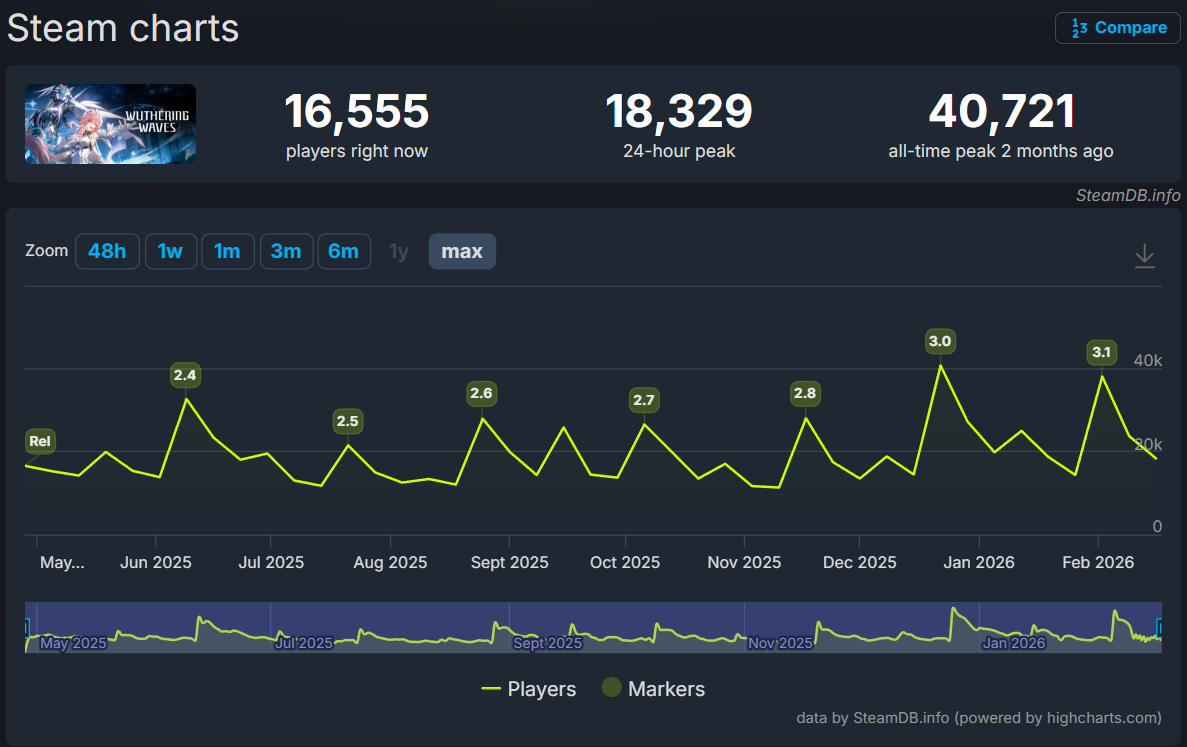
Task: Click the Jul 2025 x-axis label
Action: coord(271,562)
